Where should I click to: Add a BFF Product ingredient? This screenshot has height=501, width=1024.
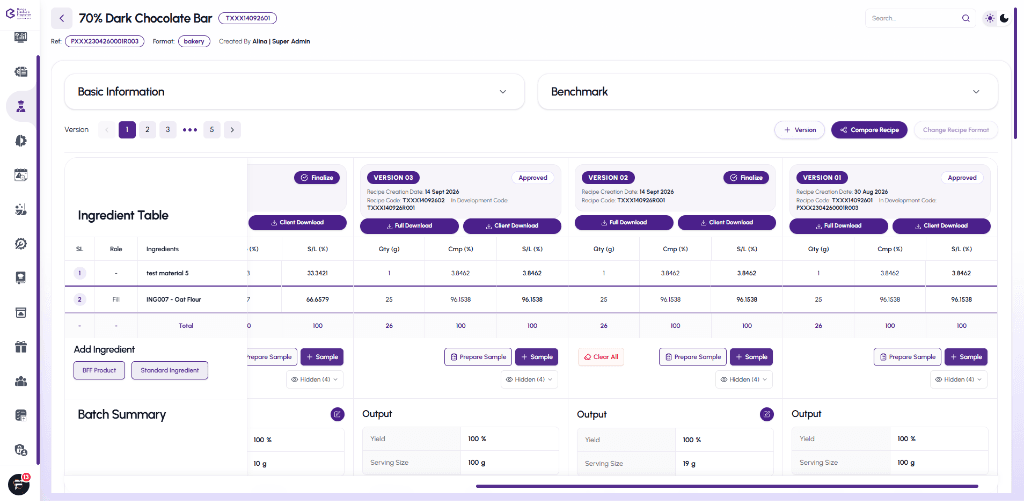(x=99, y=370)
